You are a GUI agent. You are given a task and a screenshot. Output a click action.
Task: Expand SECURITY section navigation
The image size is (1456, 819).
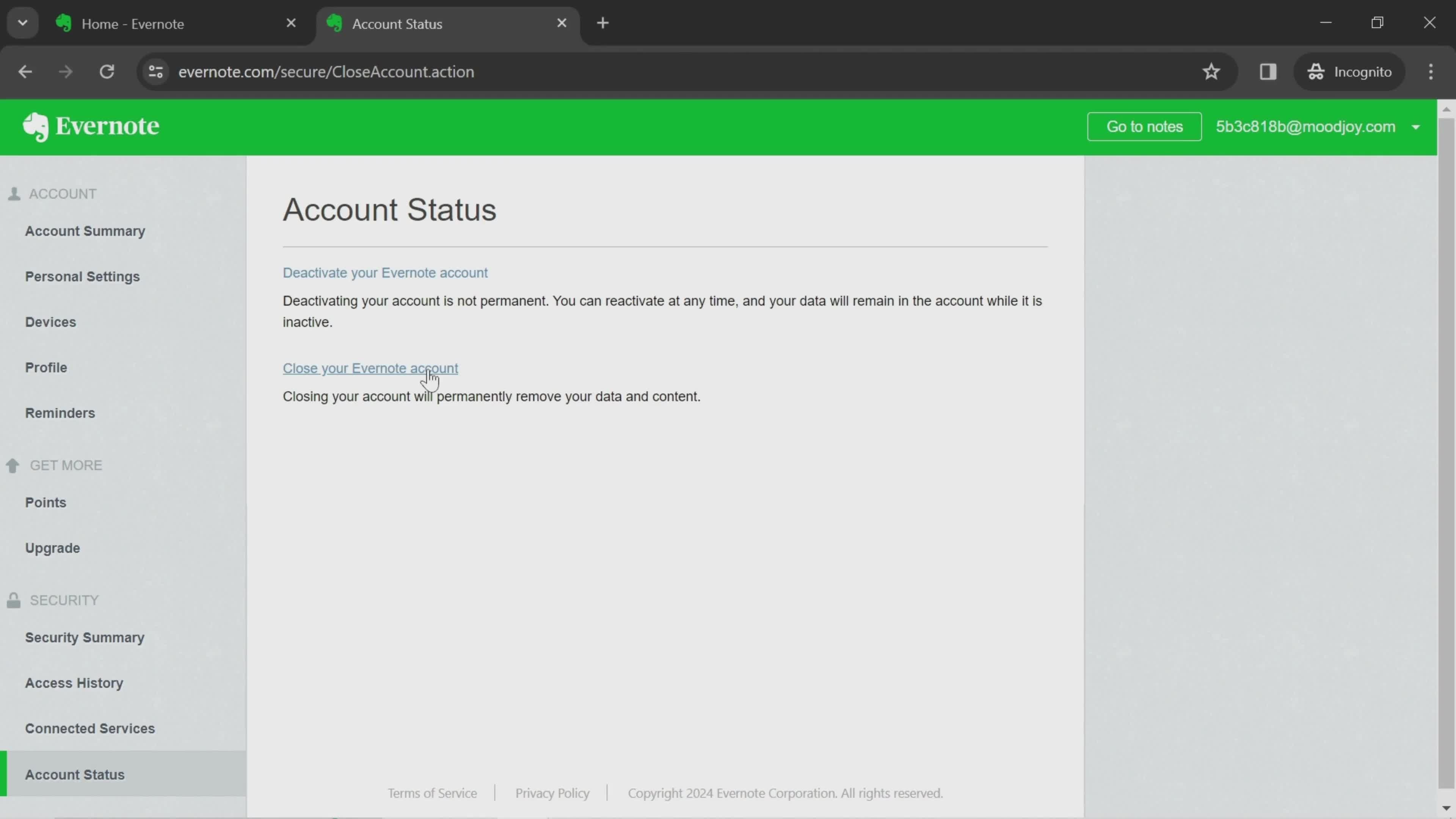pyautogui.click(x=62, y=600)
